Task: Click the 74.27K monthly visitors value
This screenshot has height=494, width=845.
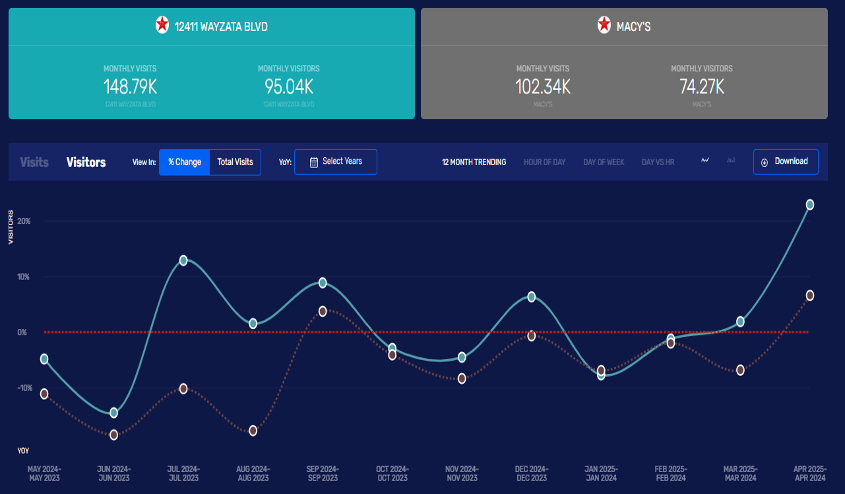Action: click(702, 87)
